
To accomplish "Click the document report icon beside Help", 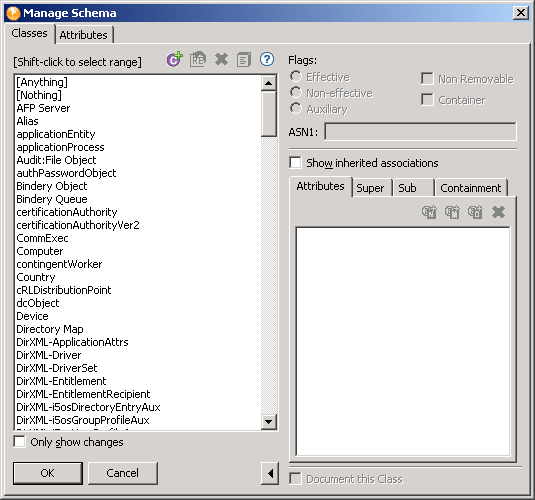I will [x=244, y=60].
